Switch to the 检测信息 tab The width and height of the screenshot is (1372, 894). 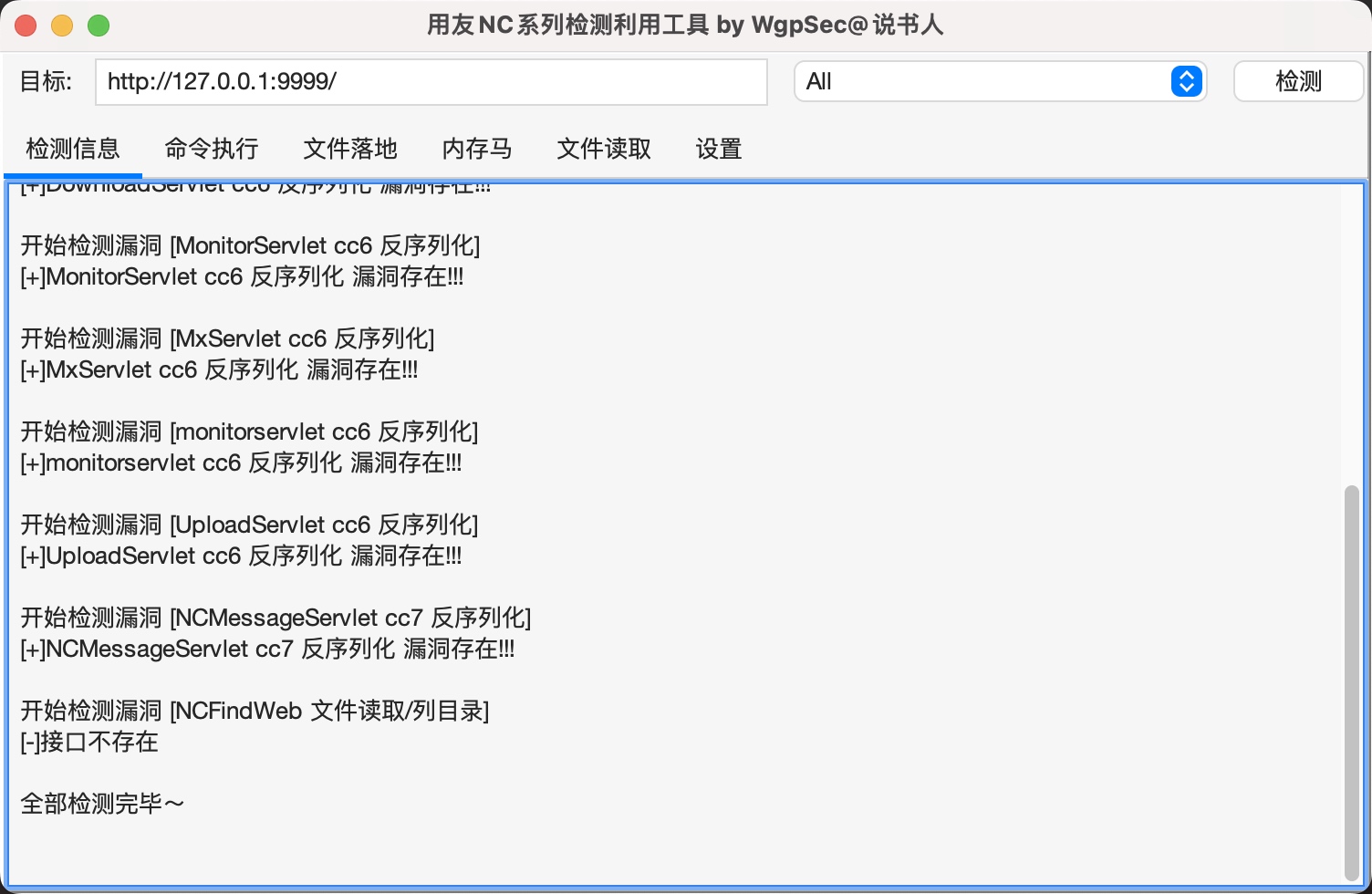pyautogui.click(x=73, y=149)
